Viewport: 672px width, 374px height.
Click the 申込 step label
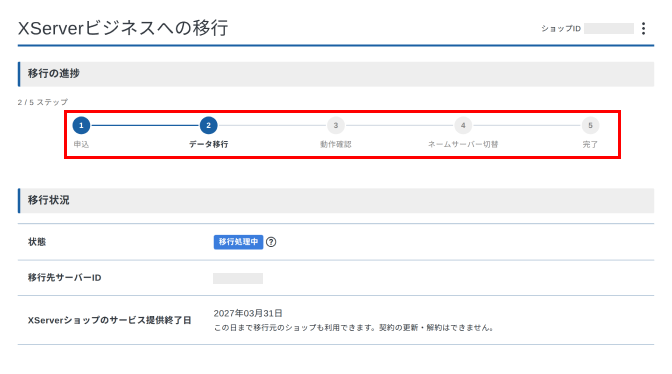81,144
